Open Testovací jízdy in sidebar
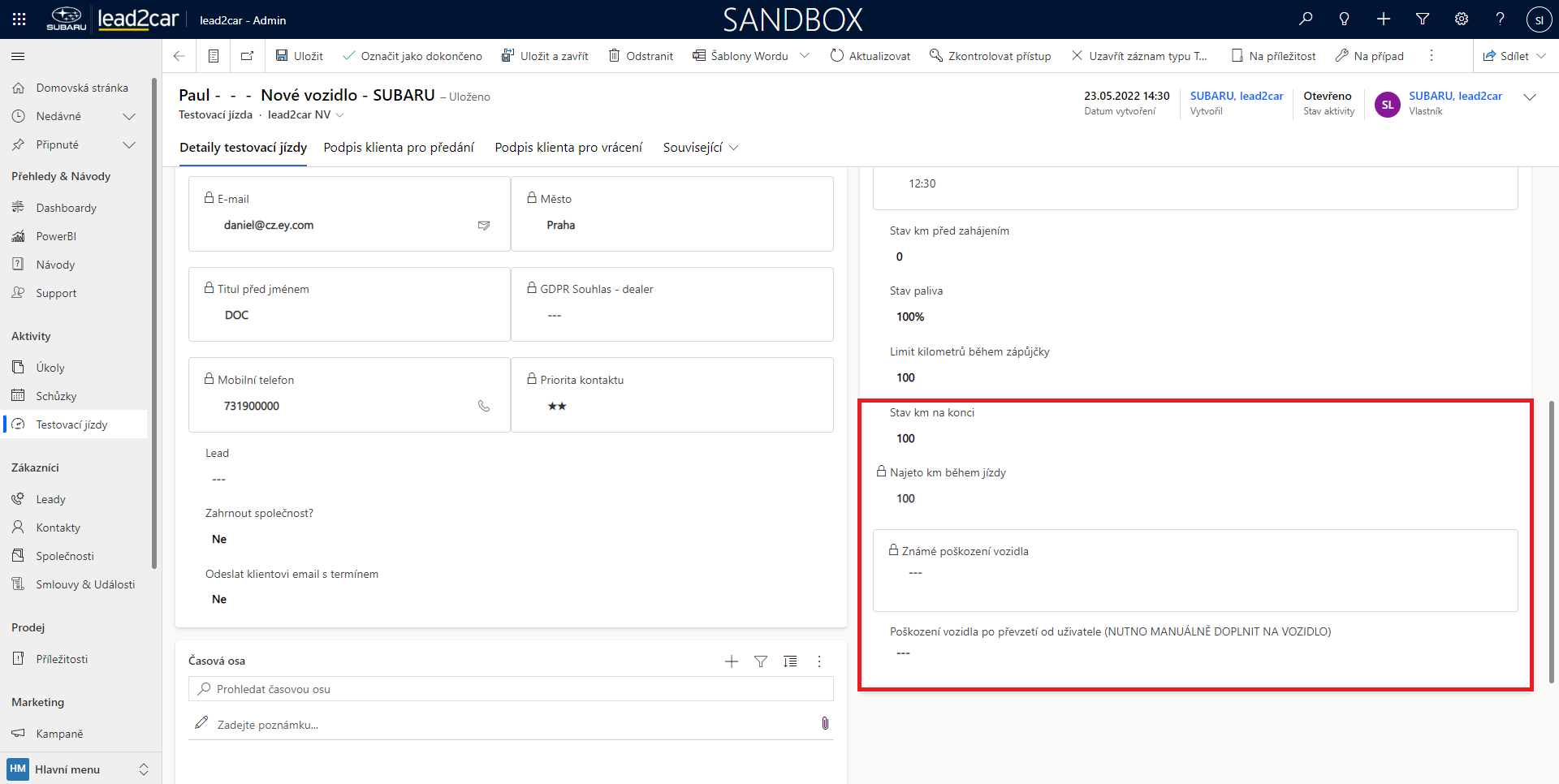1559x784 pixels. tap(71, 424)
